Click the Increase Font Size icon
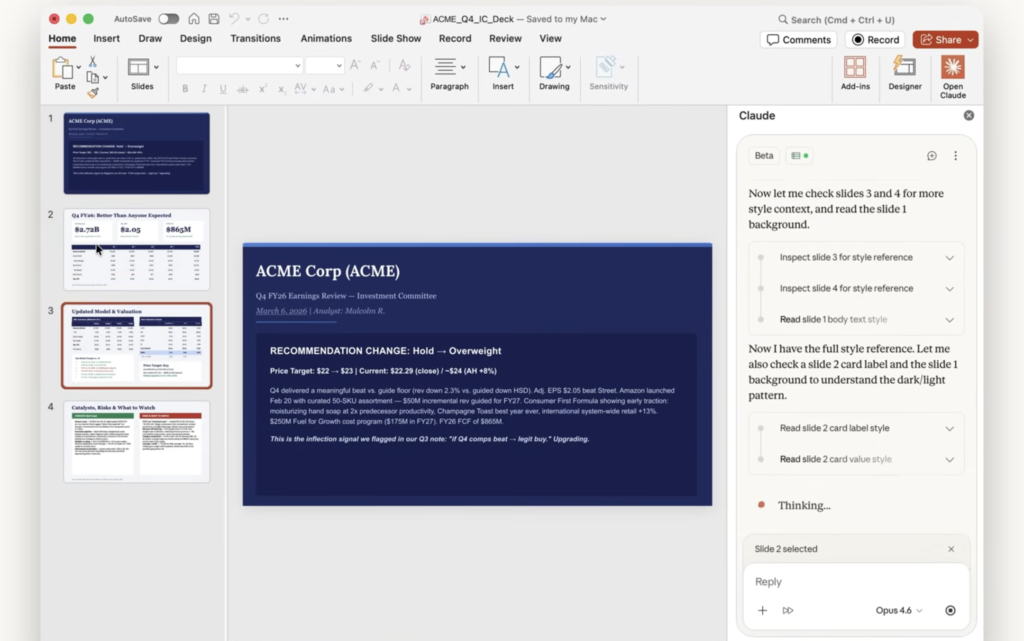Screen dimensions: 1024x641 (x=355, y=65)
